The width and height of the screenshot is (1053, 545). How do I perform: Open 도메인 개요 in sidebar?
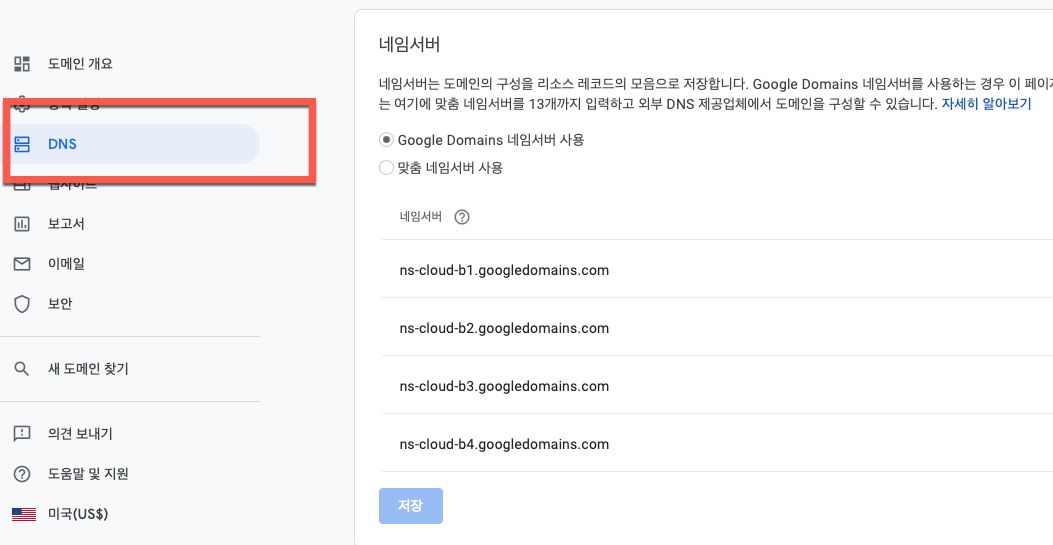click(x=80, y=64)
